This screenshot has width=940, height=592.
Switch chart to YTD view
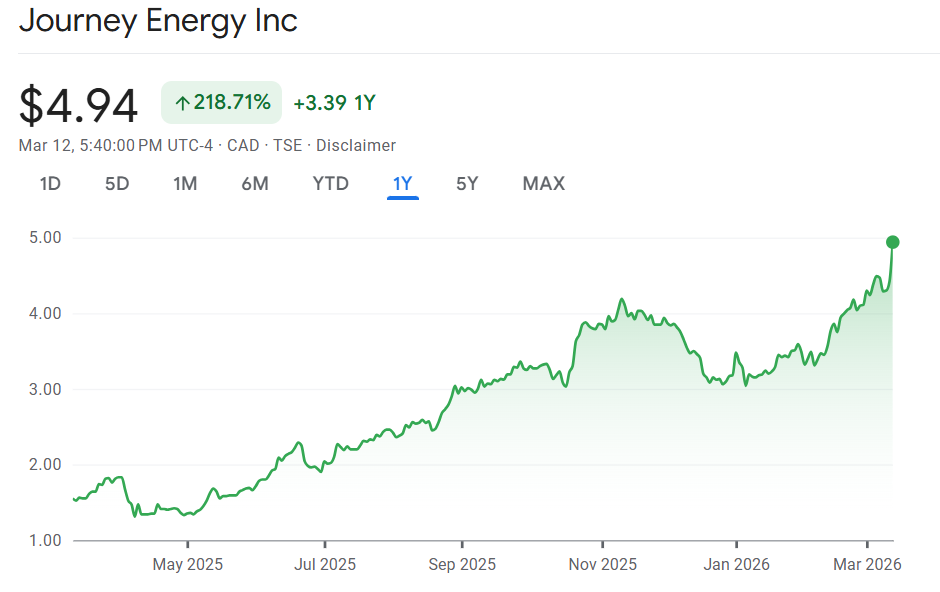(x=330, y=184)
